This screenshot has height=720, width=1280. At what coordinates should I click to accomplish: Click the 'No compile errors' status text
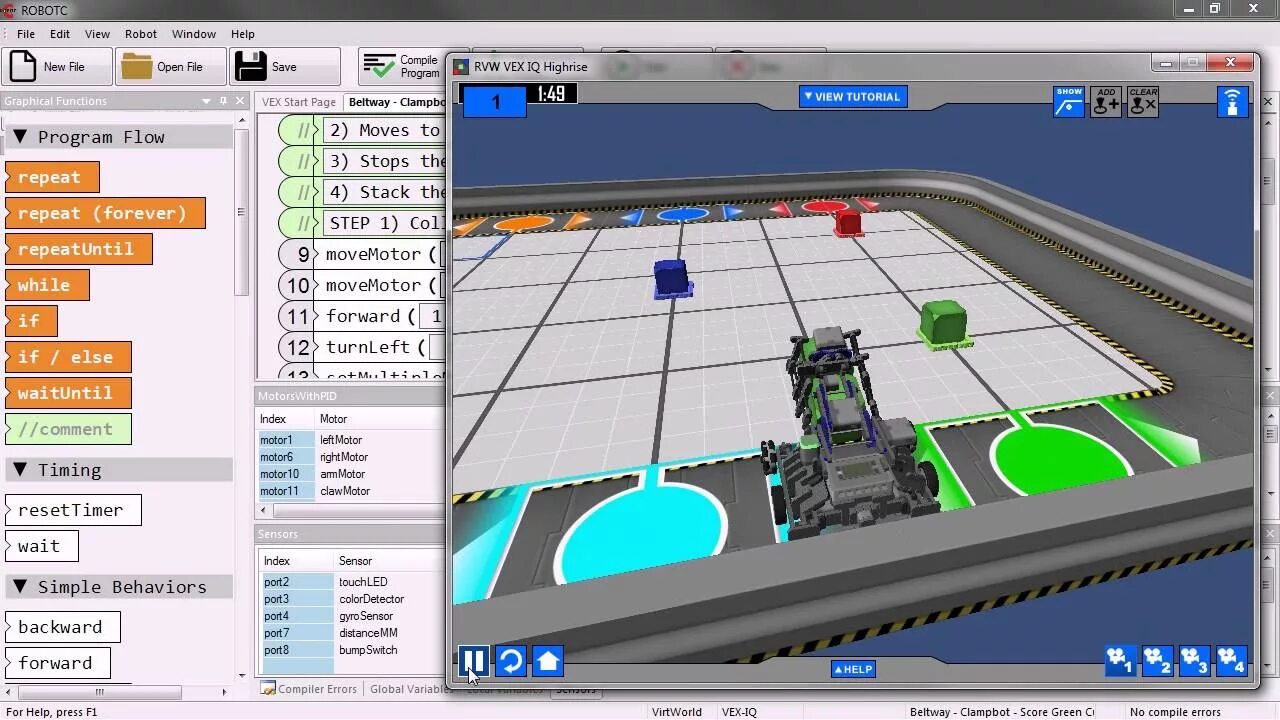pos(1175,712)
